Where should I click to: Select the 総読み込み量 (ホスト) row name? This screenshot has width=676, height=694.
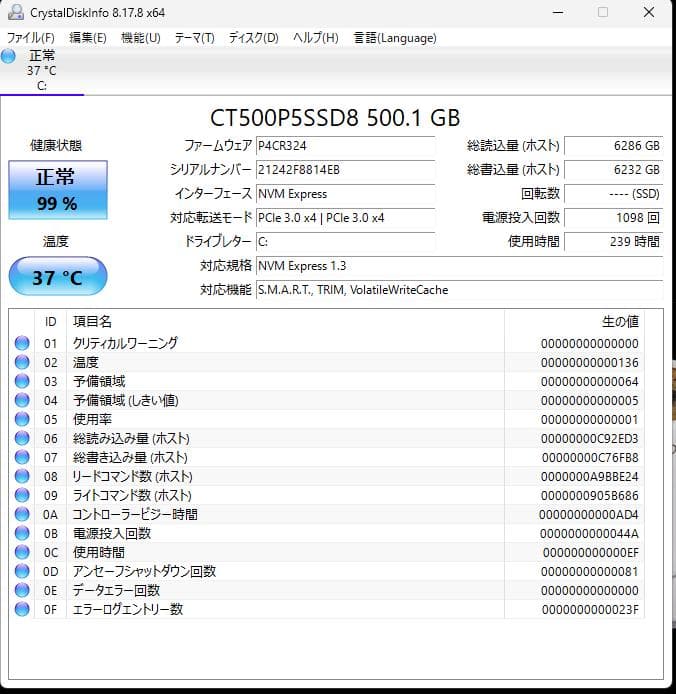pos(131,439)
